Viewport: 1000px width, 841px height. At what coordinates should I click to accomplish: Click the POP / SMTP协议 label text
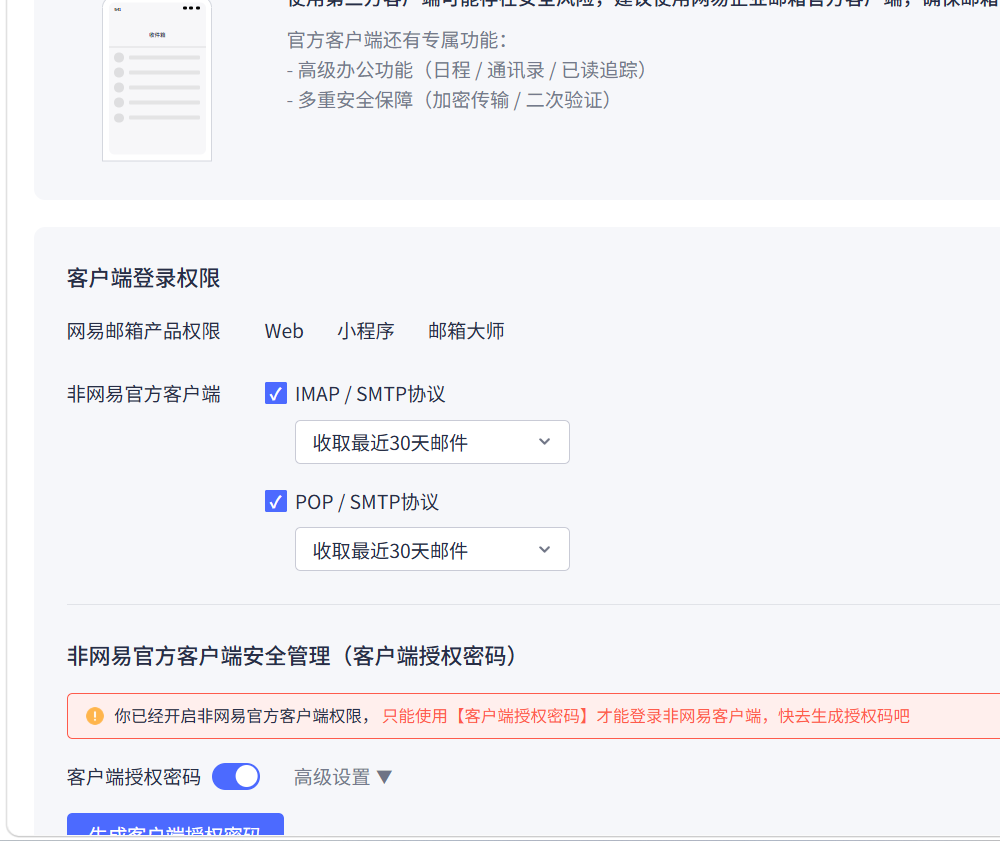367,502
